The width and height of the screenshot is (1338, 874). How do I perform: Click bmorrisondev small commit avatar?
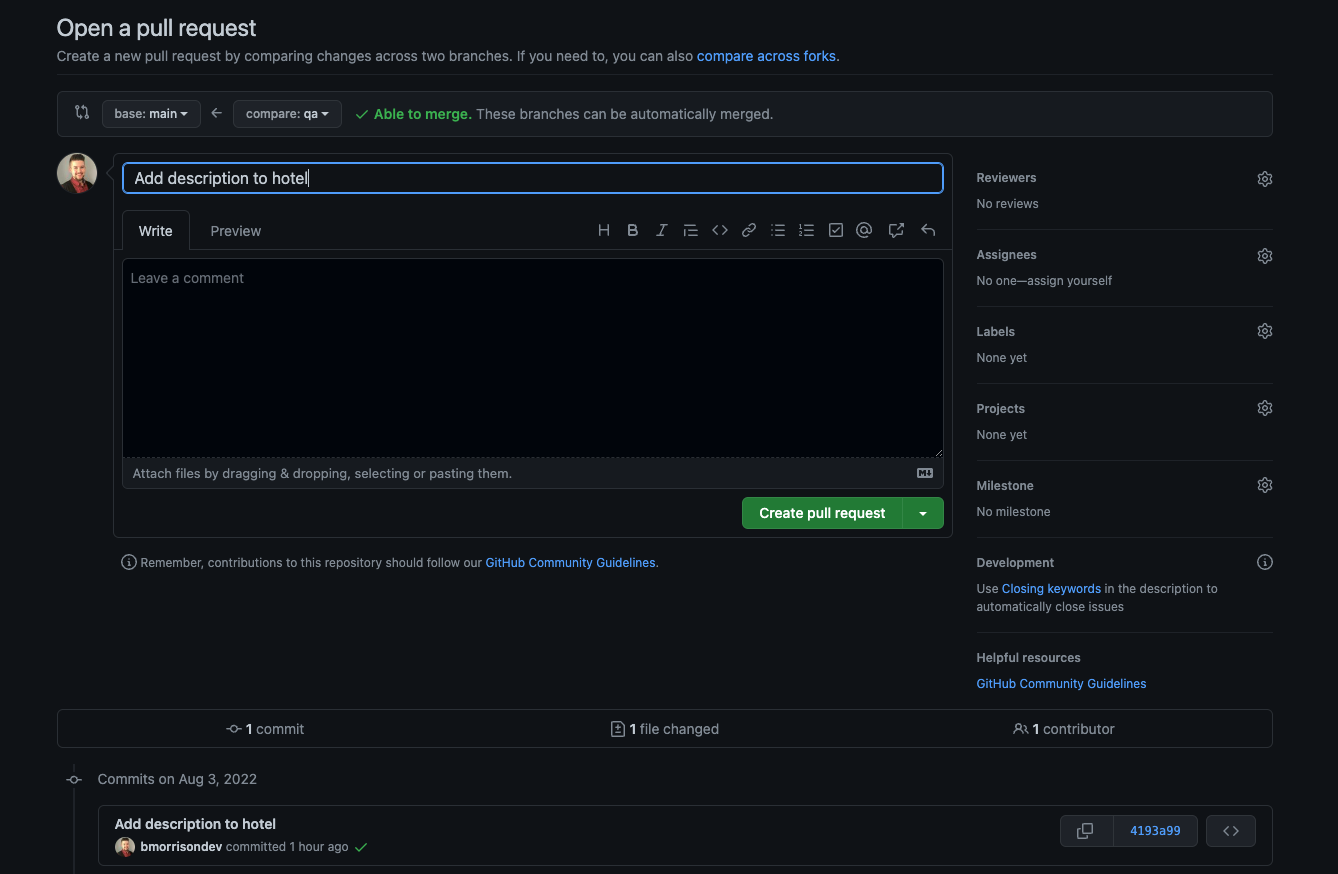click(125, 847)
